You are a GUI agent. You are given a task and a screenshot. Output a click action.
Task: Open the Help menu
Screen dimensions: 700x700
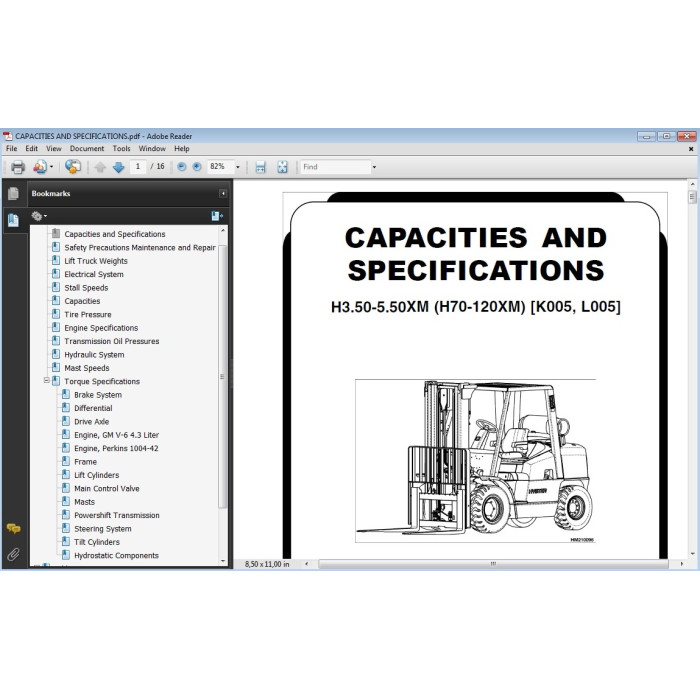182,149
